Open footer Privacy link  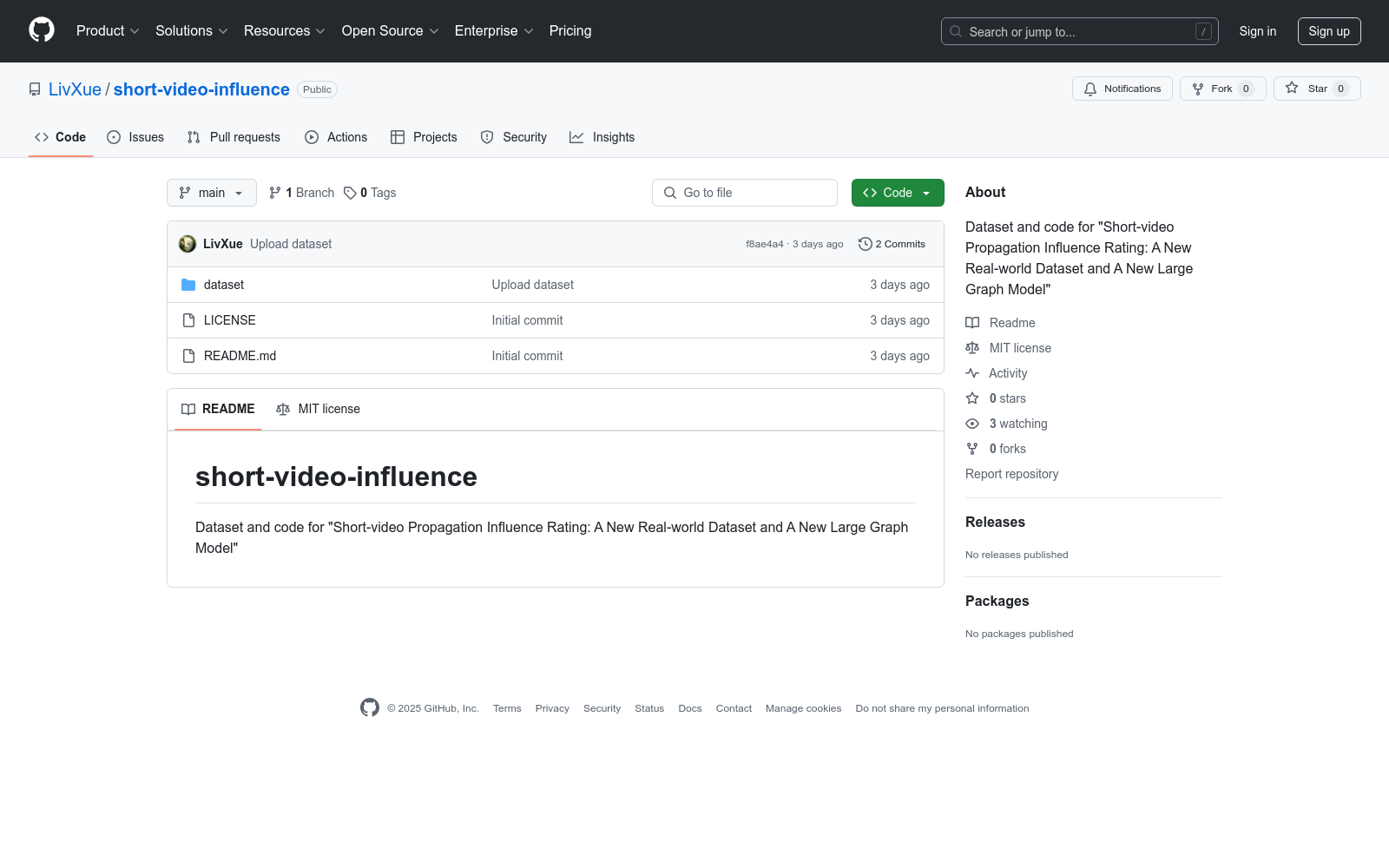(x=552, y=708)
